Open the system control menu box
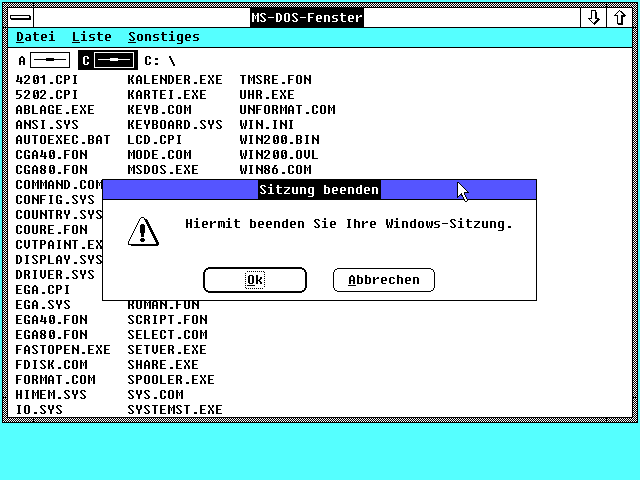This screenshot has width=640, height=480. pyautogui.click(x=20, y=18)
